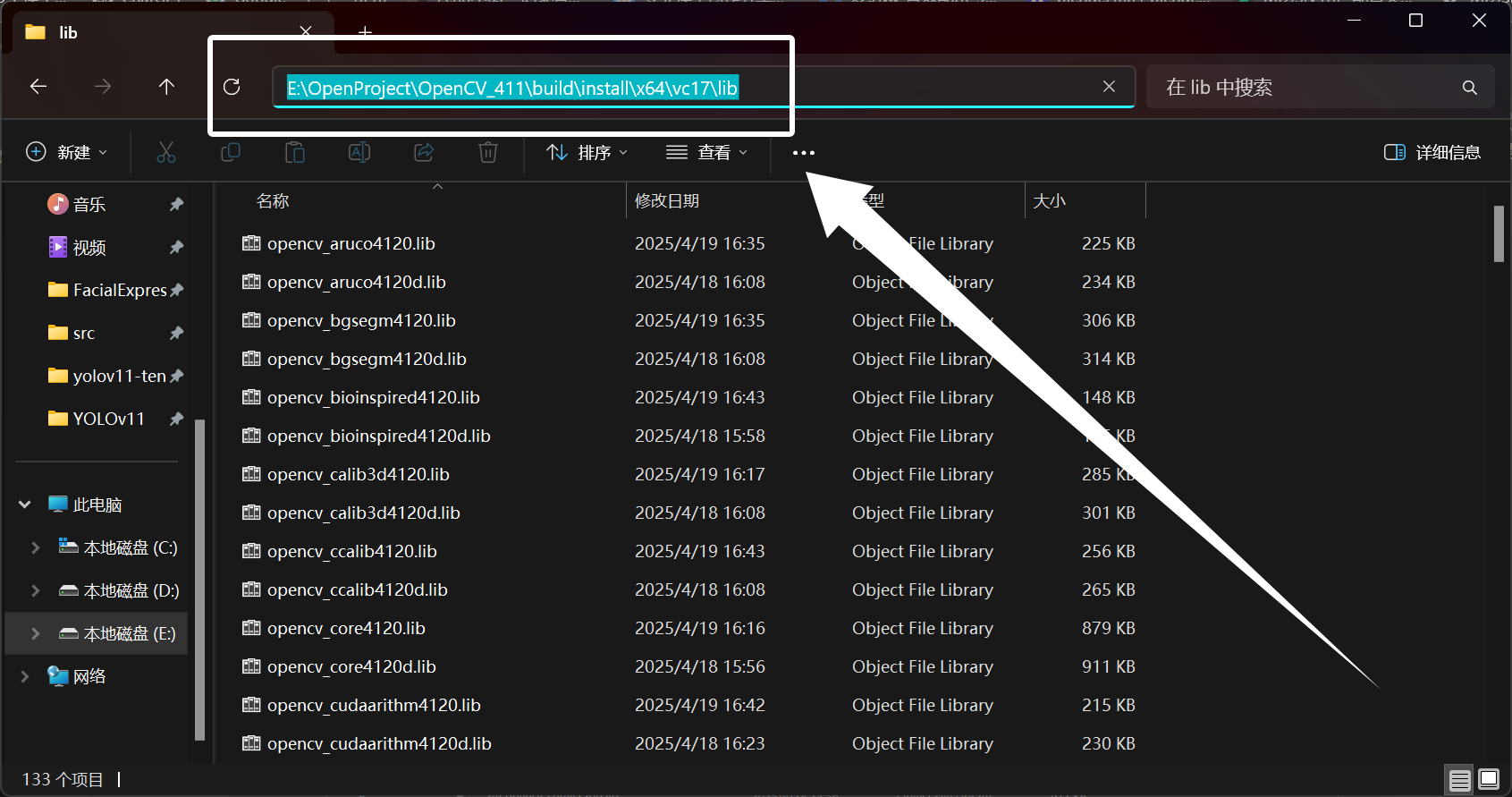Viewport: 1512px width, 797px height.
Task: Select file opencv_calib3d4120d.lib
Action: point(364,513)
